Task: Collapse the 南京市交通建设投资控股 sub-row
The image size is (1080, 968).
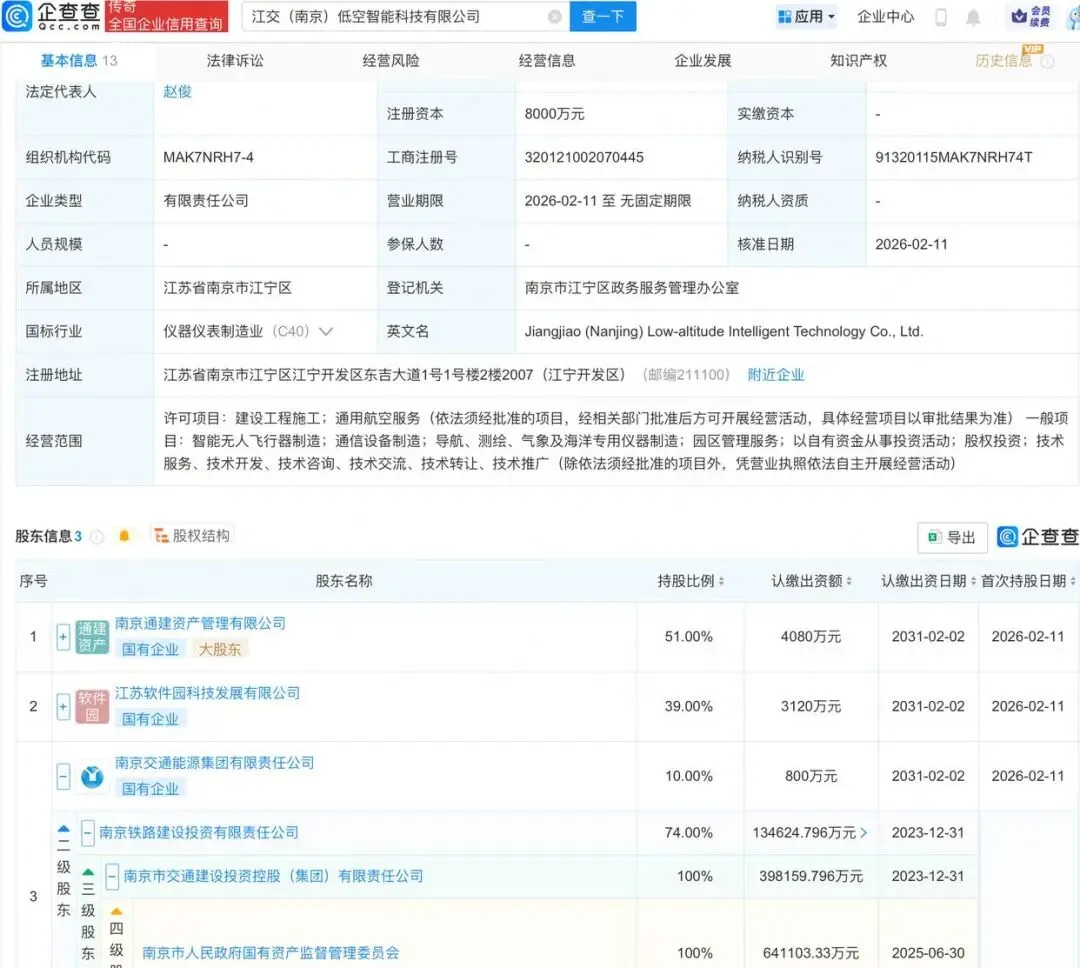Action: click(112, 876)
